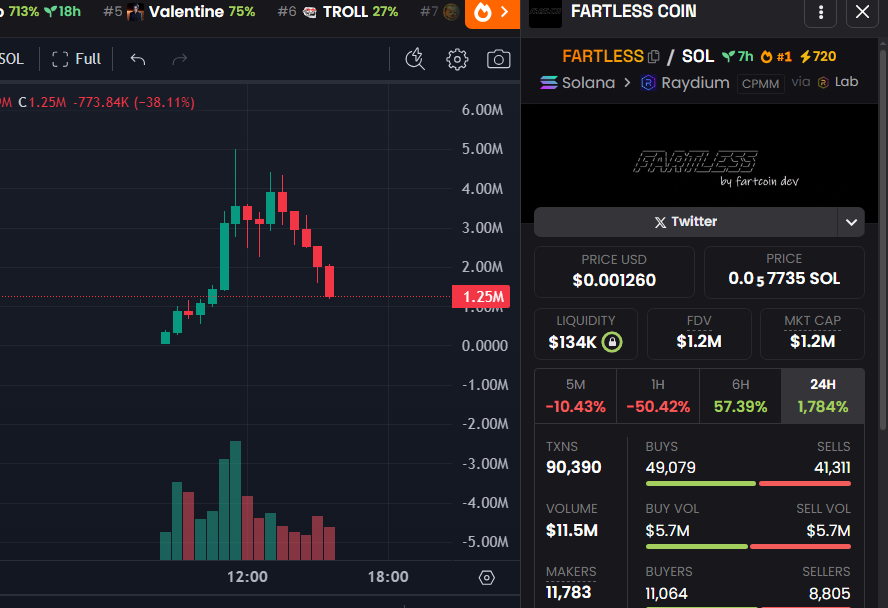Click the Buy Vol versus Sell Vol bar
The height and width of the screenshot is (608, 888).
[x=748, y=546]
